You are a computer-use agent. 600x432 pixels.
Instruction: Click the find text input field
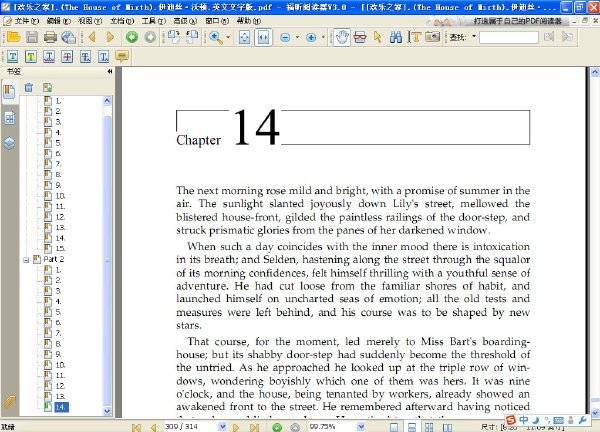pos(509,37)
